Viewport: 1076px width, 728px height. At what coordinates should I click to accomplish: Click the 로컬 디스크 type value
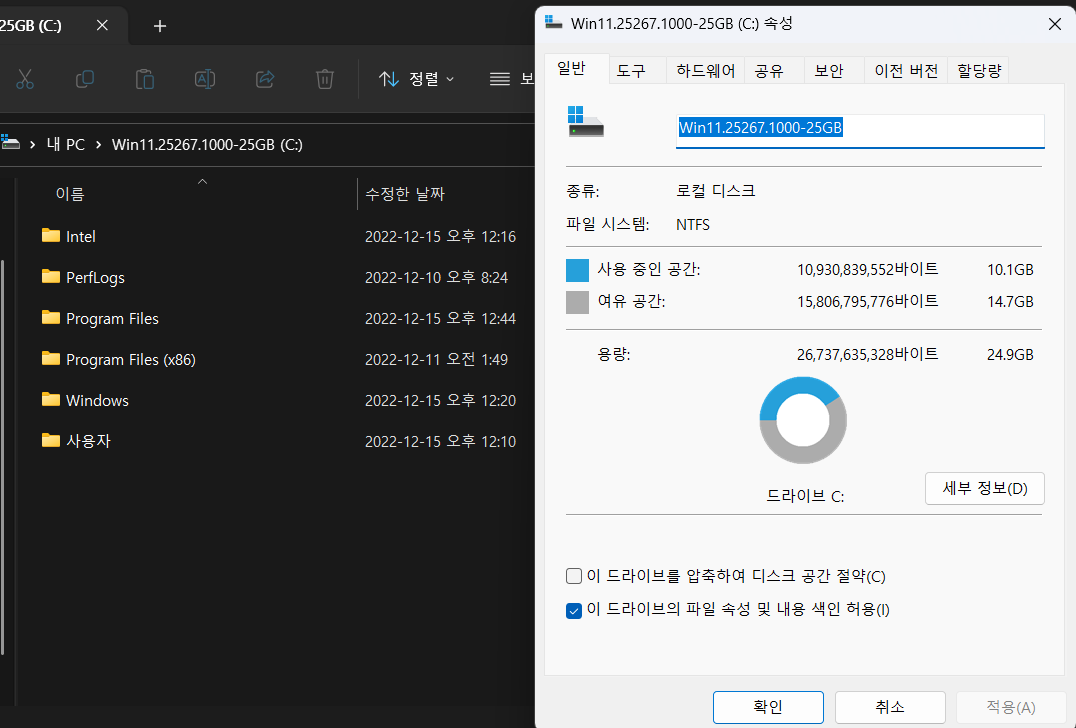pos(716,191)
